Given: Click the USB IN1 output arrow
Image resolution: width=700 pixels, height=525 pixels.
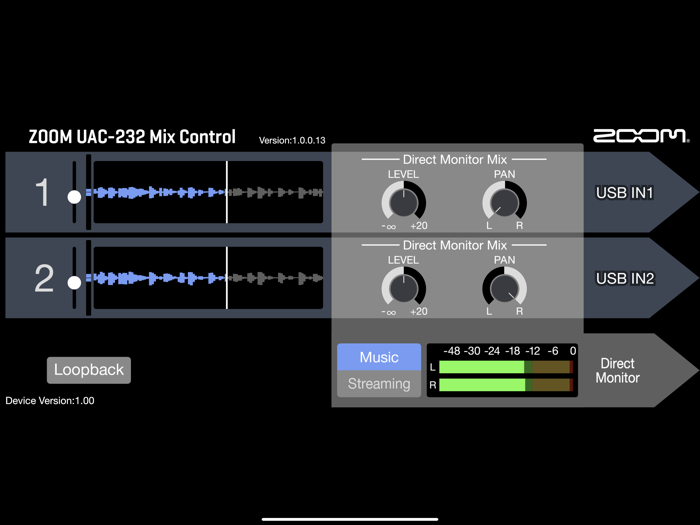Looking at the screenshot, I should 641,192.
